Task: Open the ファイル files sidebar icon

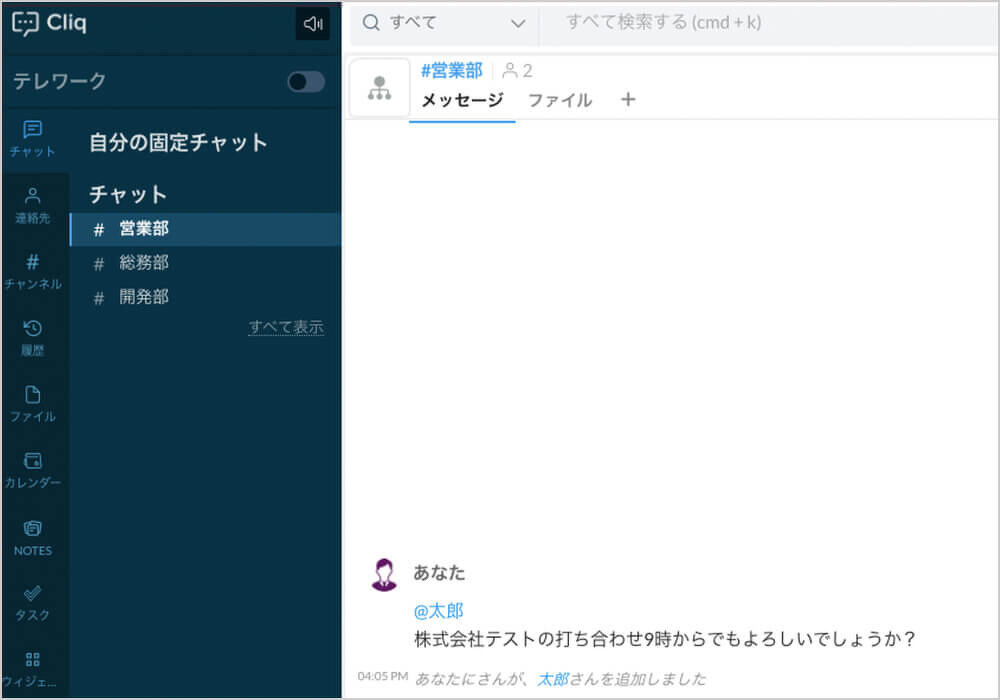Action: pyautogui.click(x=33, y=403)
